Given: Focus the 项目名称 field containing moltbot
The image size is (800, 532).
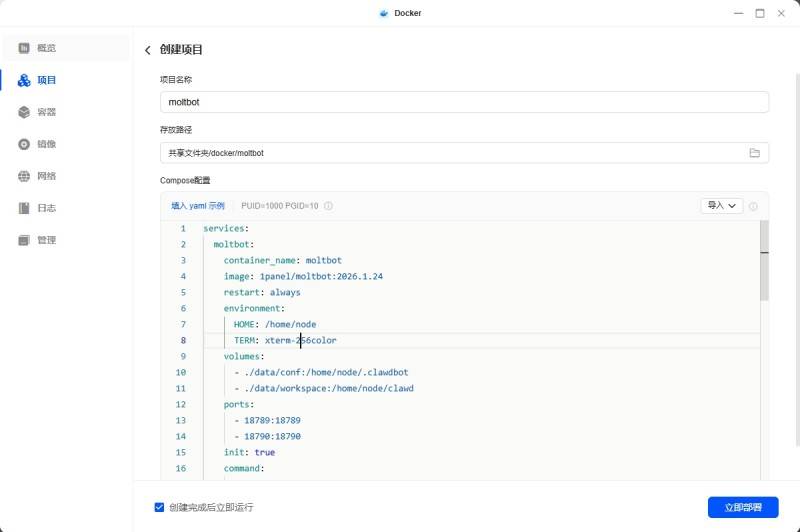Looking at the screenshot, I should tap(464, 102).
